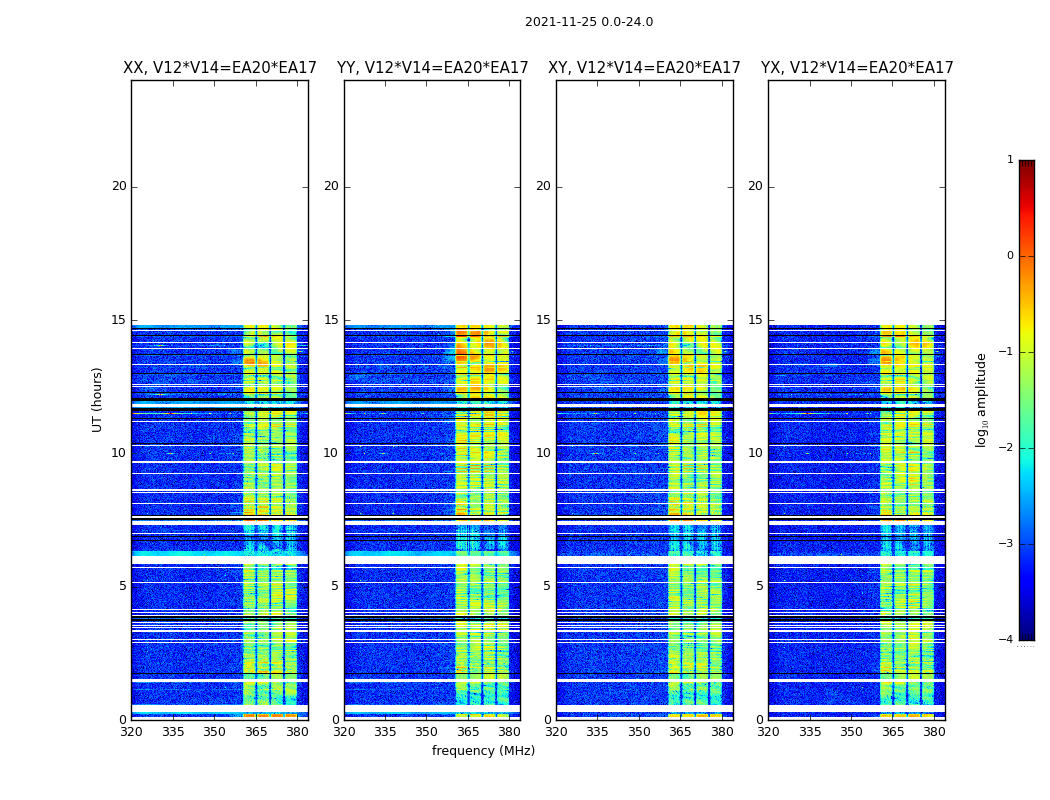The height and width of the screenshot is (800, 1050).
Task: Click the 380 tick label under YX panel
Action: 933,732
